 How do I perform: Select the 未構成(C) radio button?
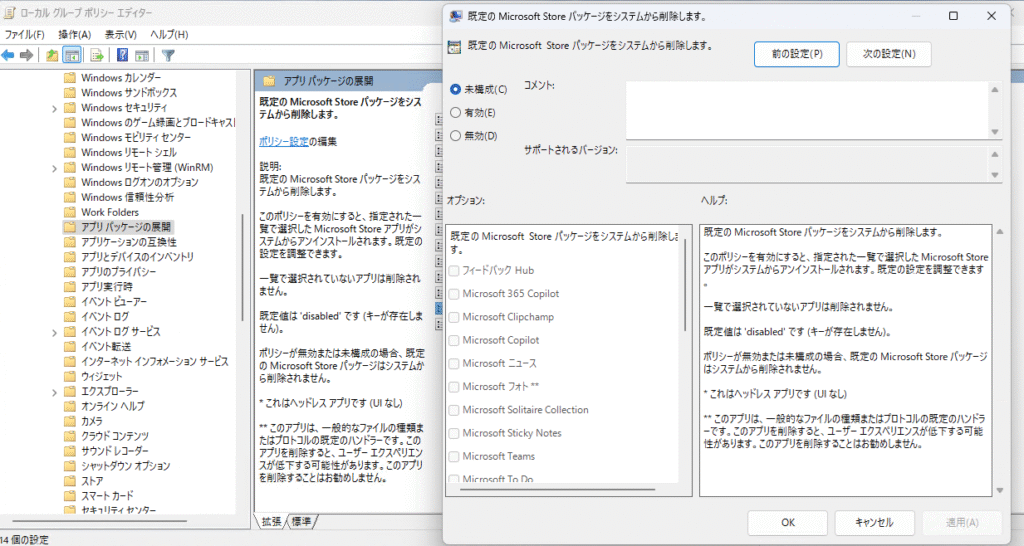pyautogui.click(x=456, y=89)
